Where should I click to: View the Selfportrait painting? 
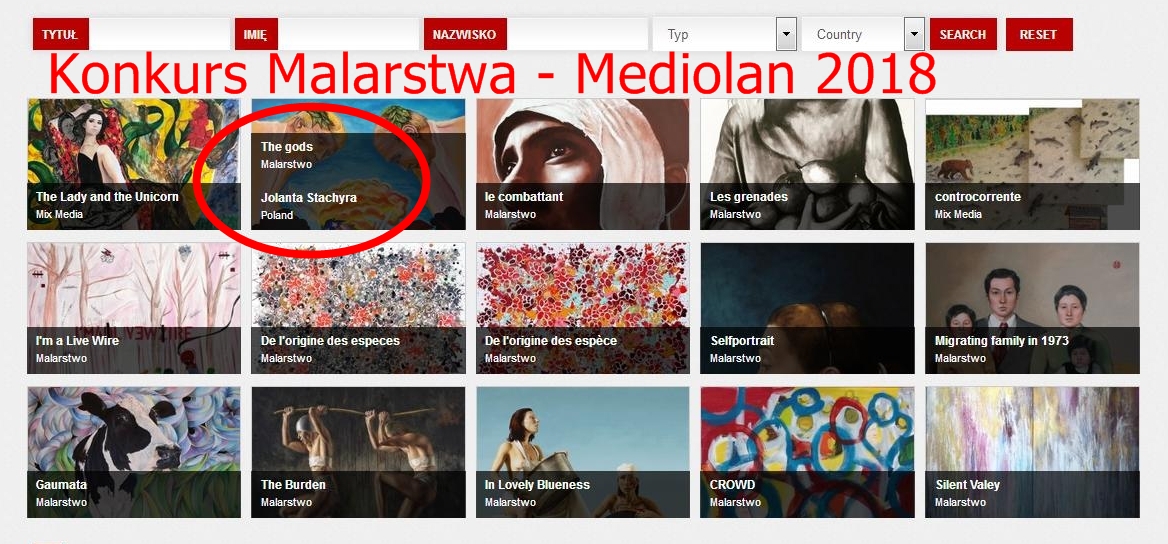807,308
